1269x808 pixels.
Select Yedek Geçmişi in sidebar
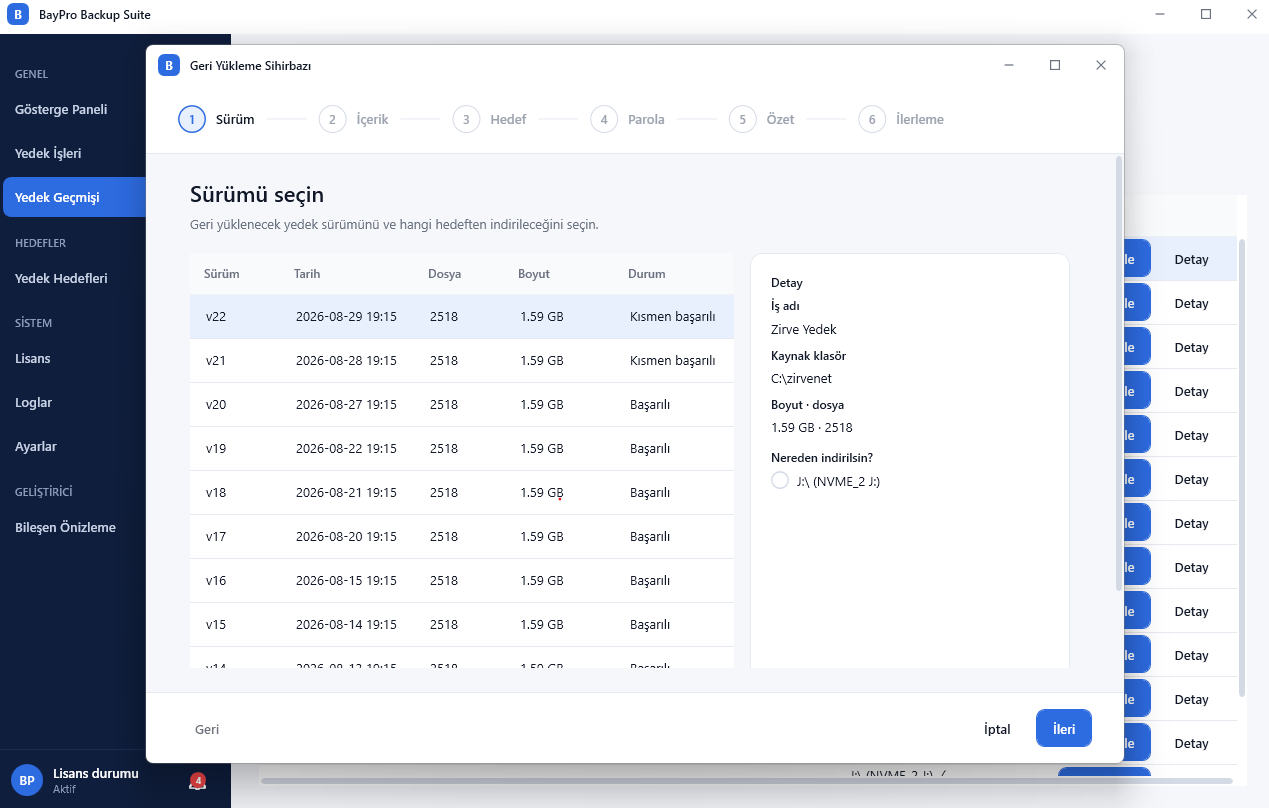click(74, 198)
